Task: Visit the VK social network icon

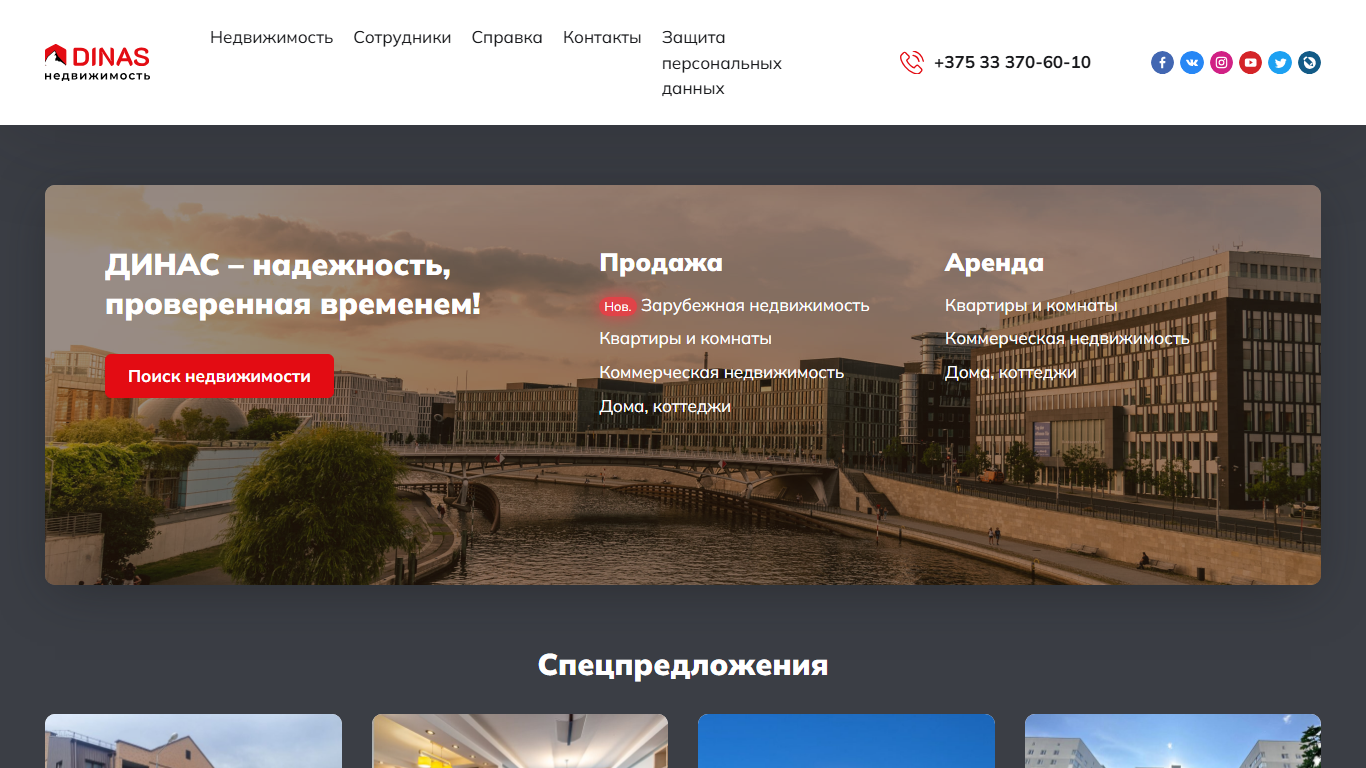Action: coord(1192,63)
